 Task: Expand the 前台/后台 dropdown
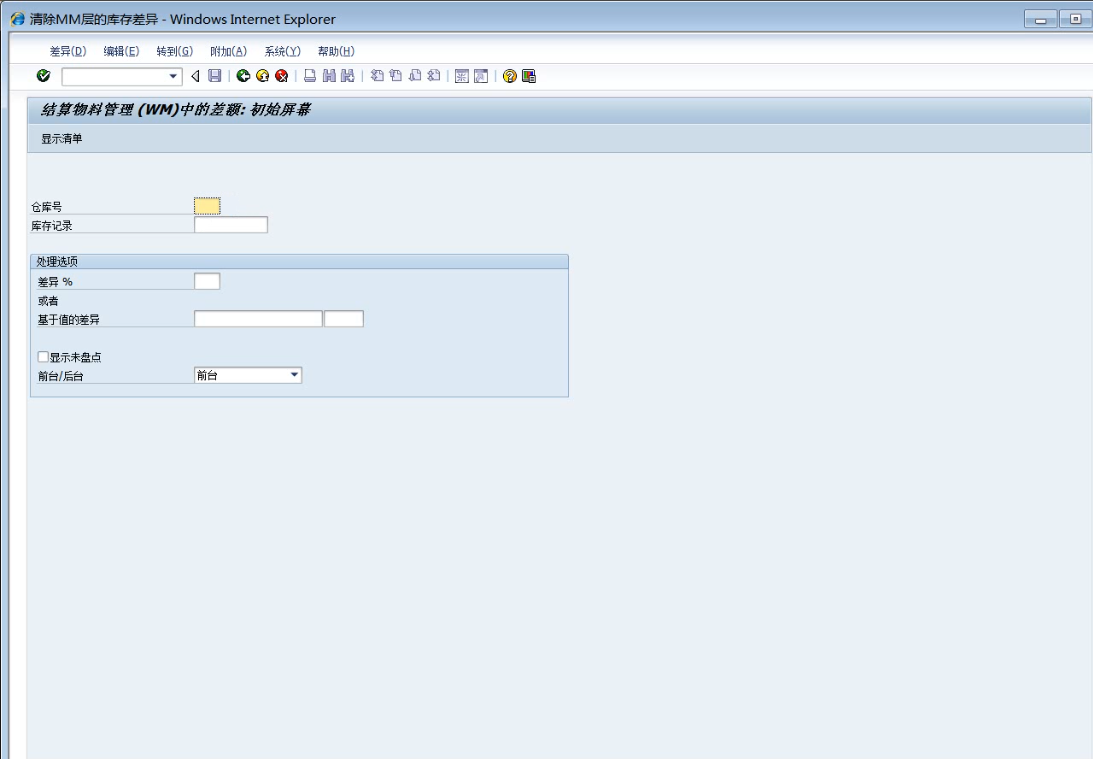(x=294, y=375)
